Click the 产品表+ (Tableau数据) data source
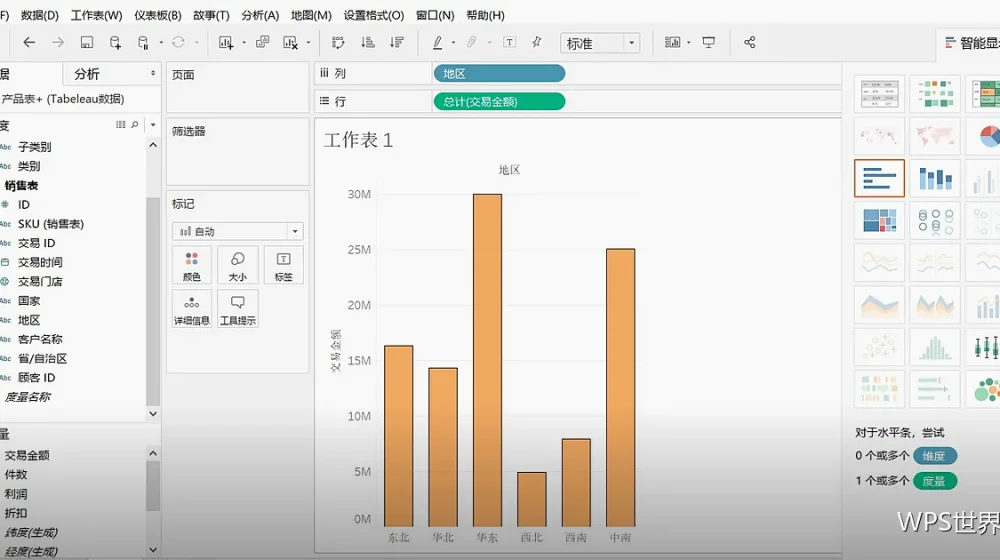This screenshot has height=560, width=1000. point(62,99)
